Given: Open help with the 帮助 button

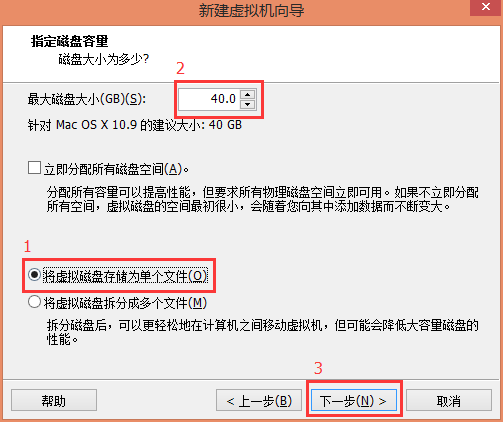Looking at the screenshot, I should (x=54, y=400).
